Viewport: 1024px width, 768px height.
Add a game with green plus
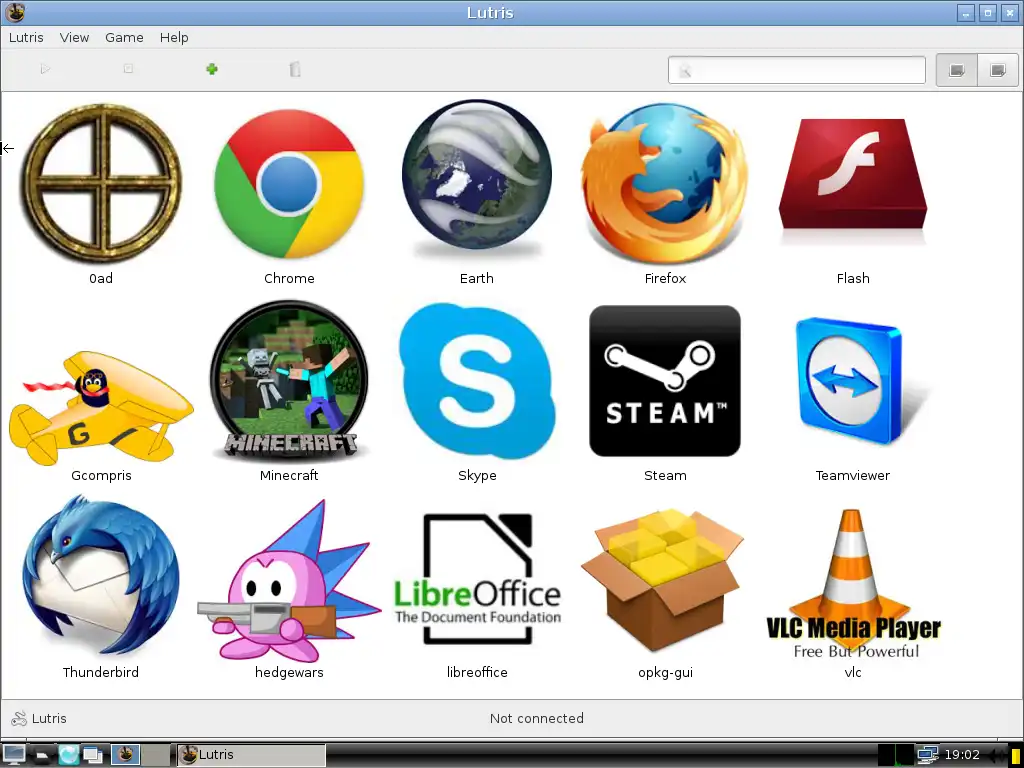(x=212, y=69)
